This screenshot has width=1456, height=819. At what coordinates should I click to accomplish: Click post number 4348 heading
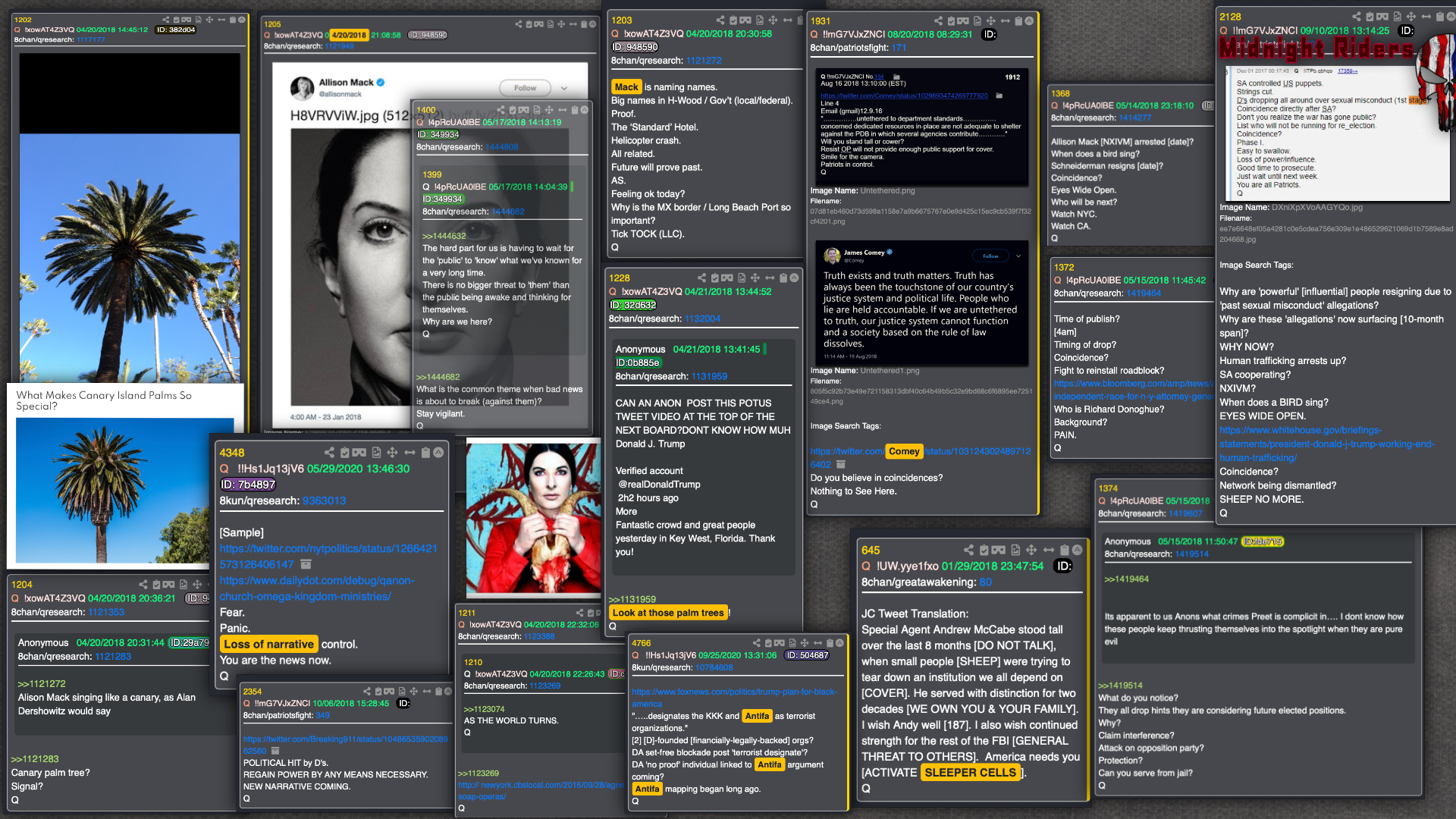click(232, 453)
